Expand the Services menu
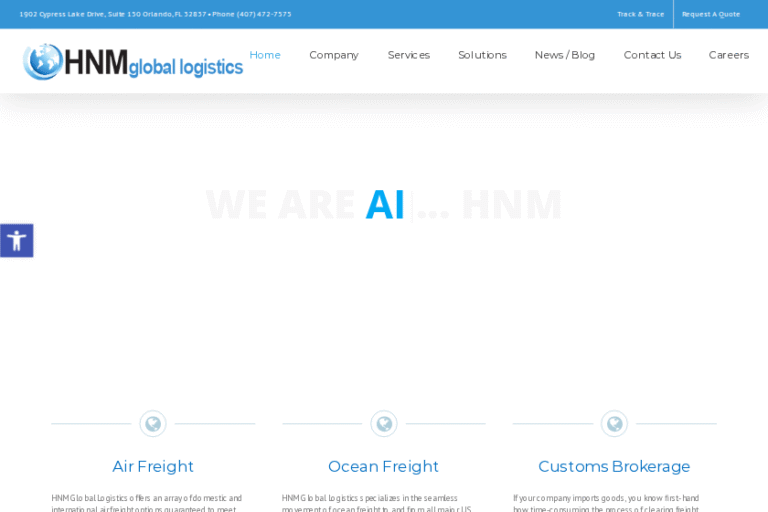 (409, 55)
